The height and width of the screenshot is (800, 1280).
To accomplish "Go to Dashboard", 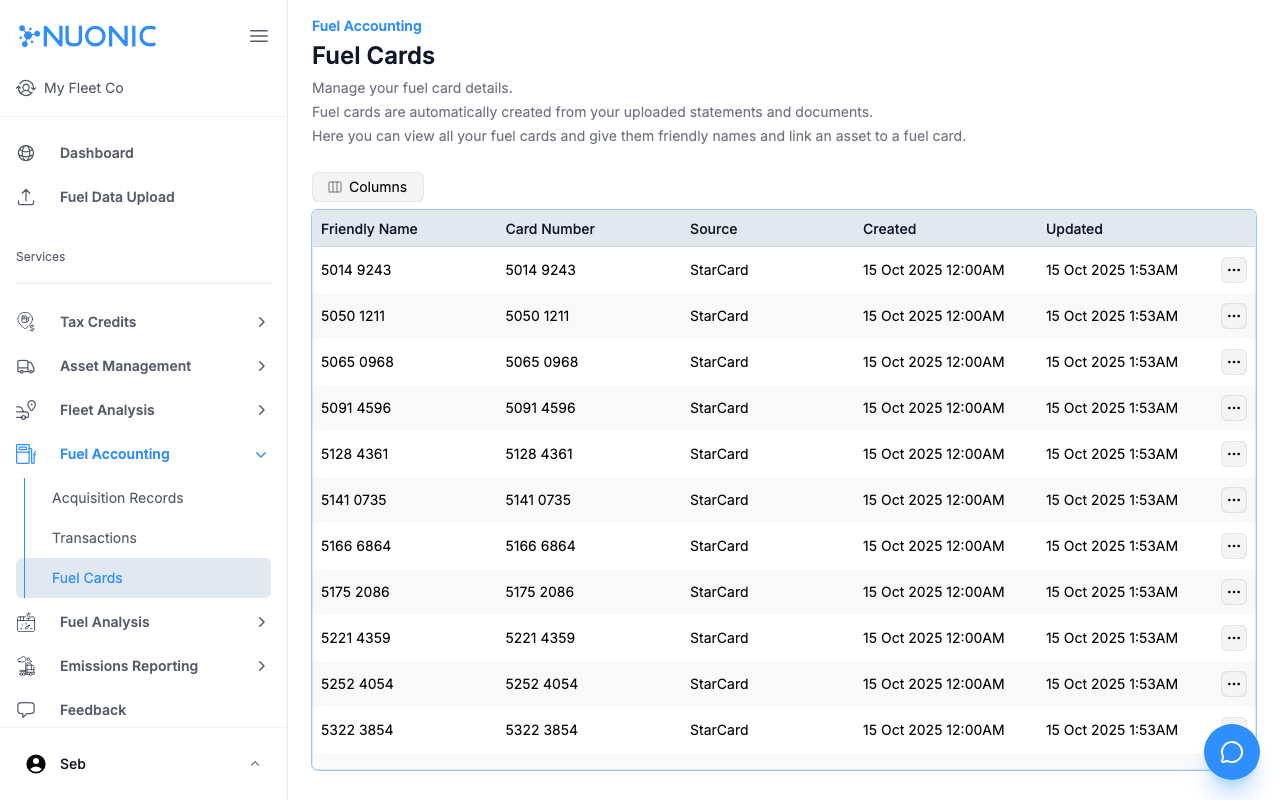I will coord(97,153).
